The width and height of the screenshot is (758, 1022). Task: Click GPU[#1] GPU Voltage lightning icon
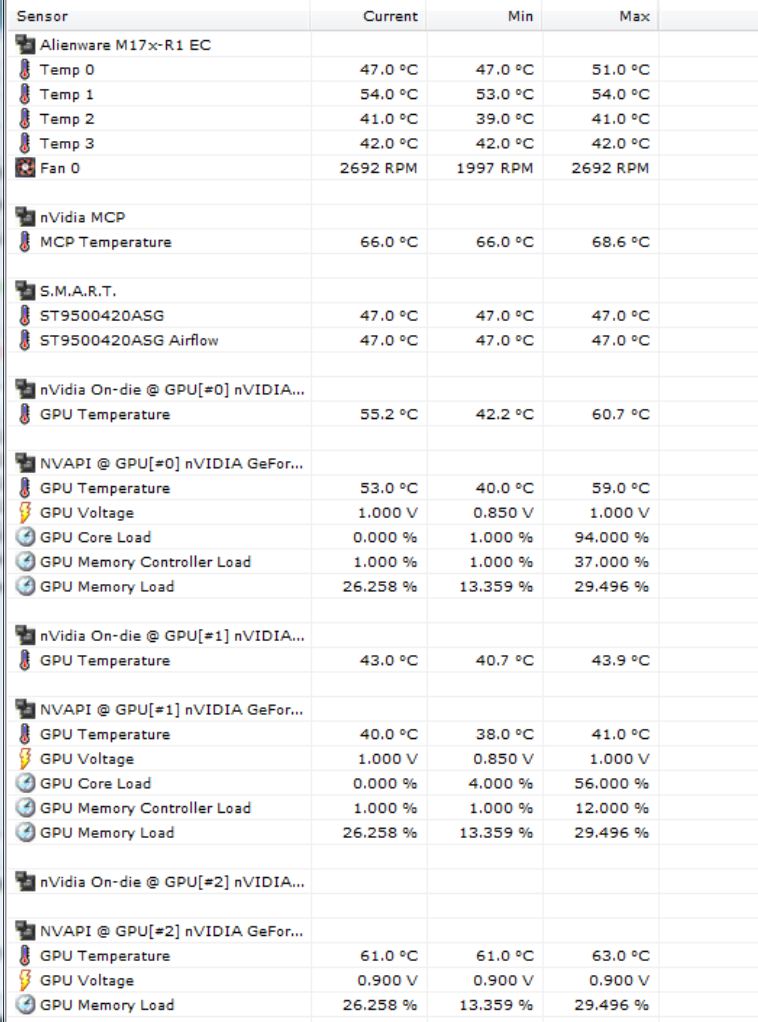[25, 759]
